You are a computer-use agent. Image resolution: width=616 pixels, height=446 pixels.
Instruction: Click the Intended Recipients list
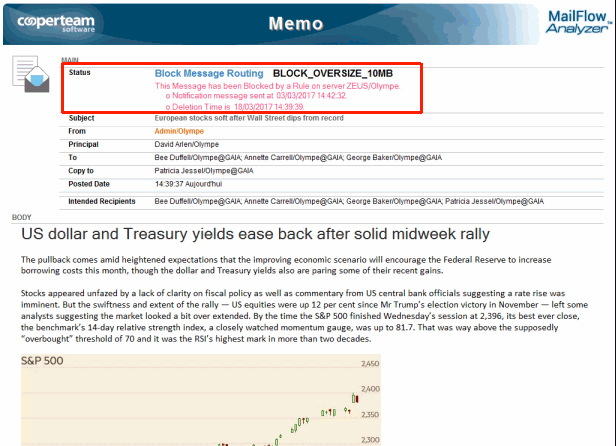click(349, 202)
